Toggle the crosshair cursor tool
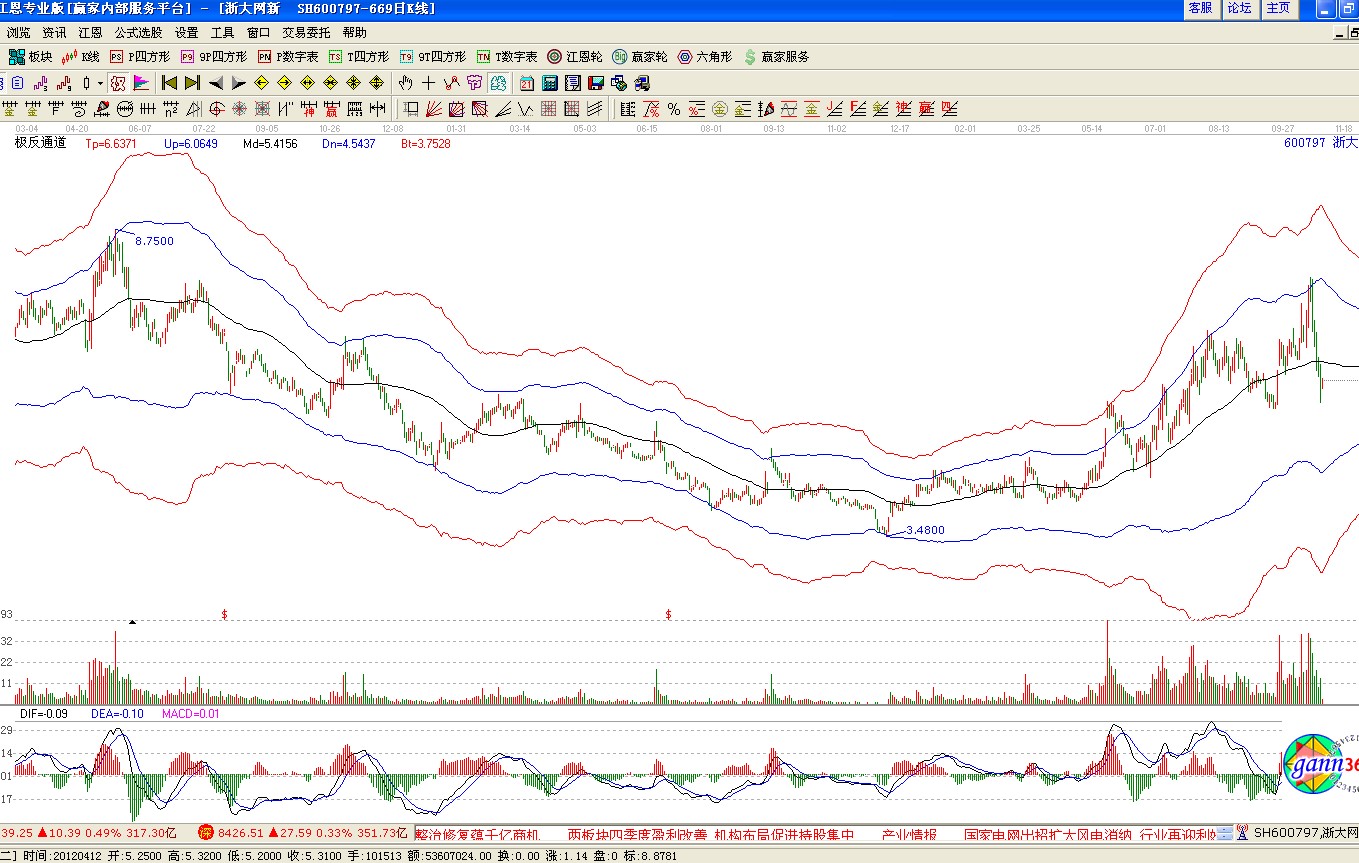The height and width of the screenshot is (863, 1359). (428, 83)
